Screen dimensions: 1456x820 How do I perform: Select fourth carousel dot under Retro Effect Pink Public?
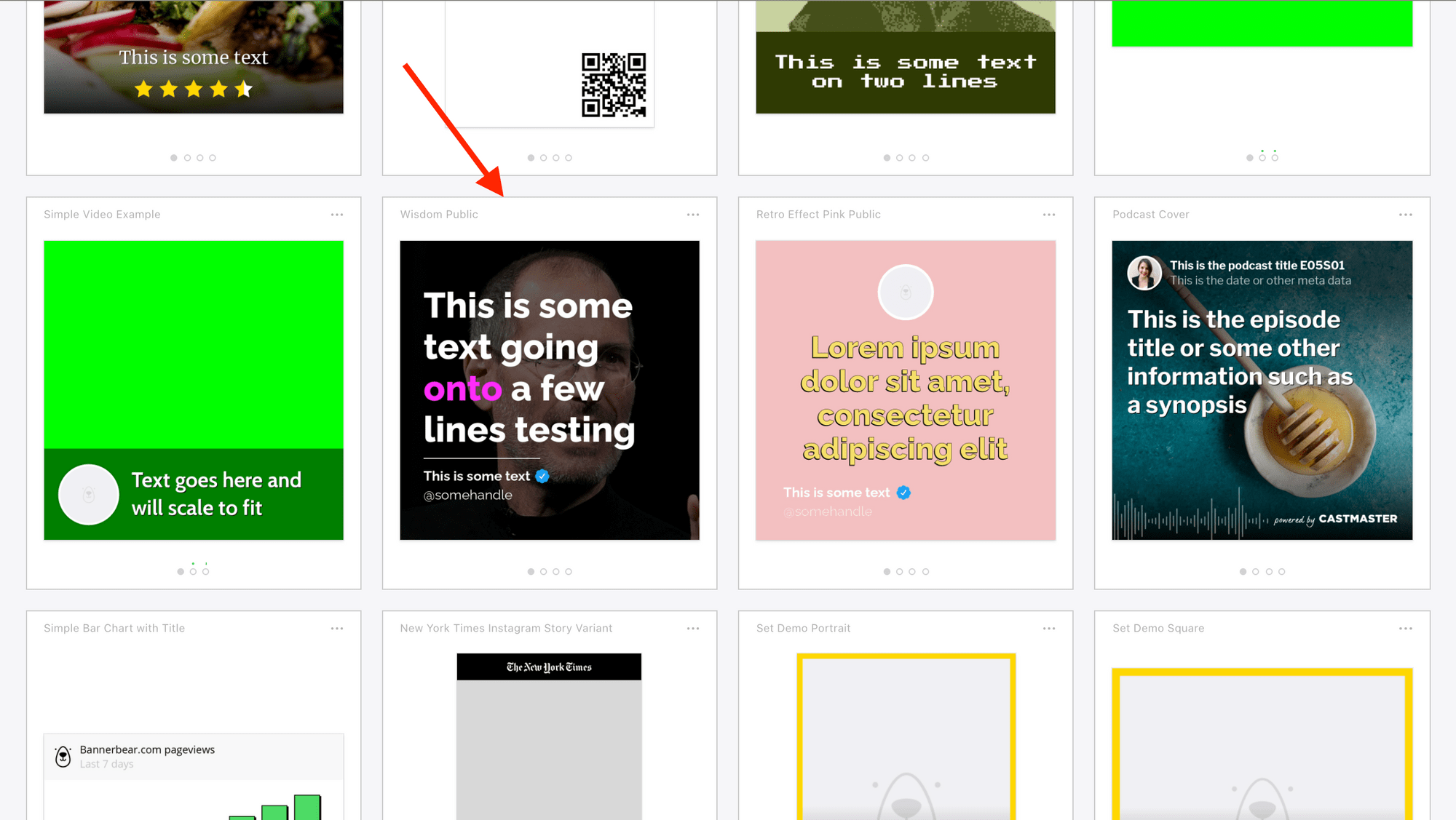925,572
